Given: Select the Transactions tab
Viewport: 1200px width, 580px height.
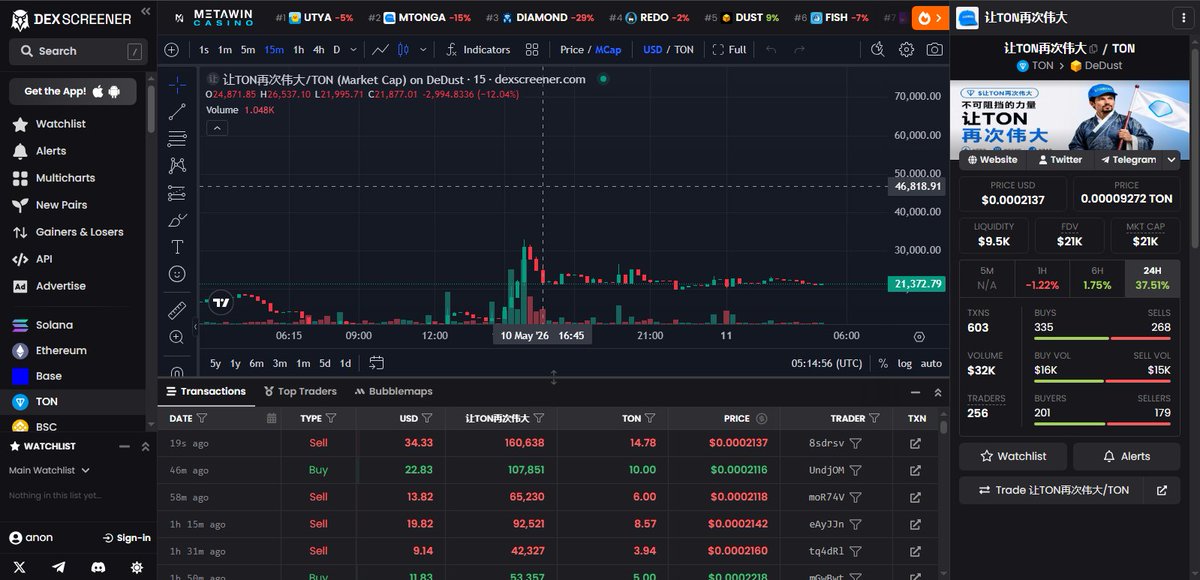Looking at the screenshot, I should pos(206,391).
